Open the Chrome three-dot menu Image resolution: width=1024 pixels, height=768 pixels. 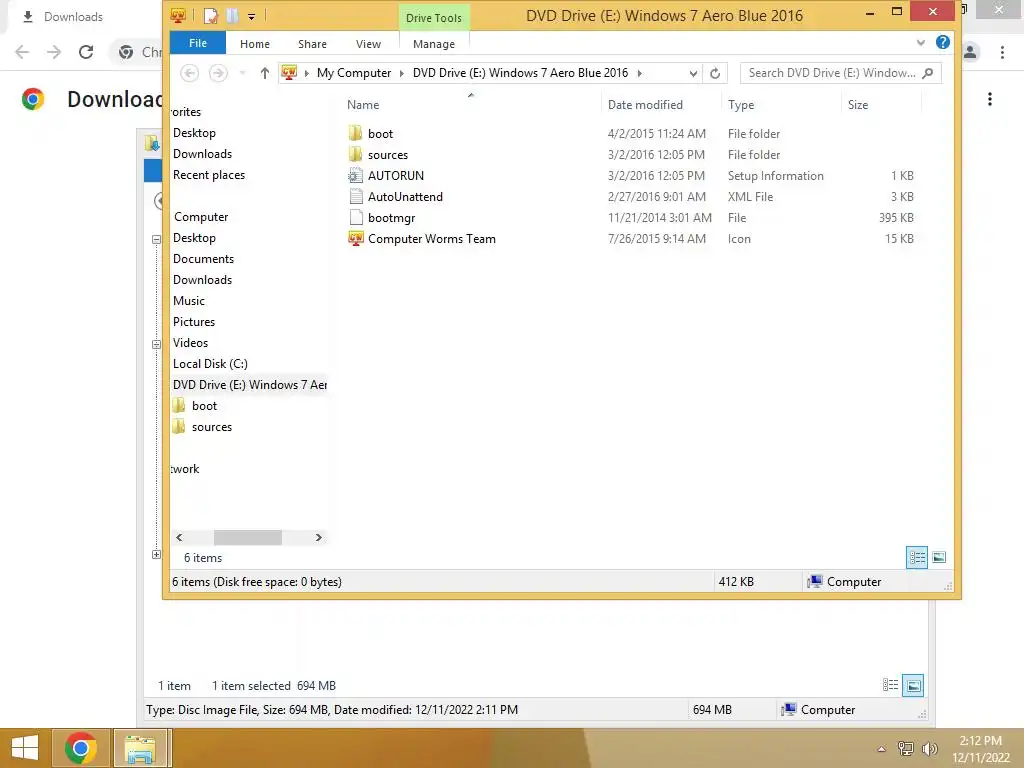tap(1002, 52)
